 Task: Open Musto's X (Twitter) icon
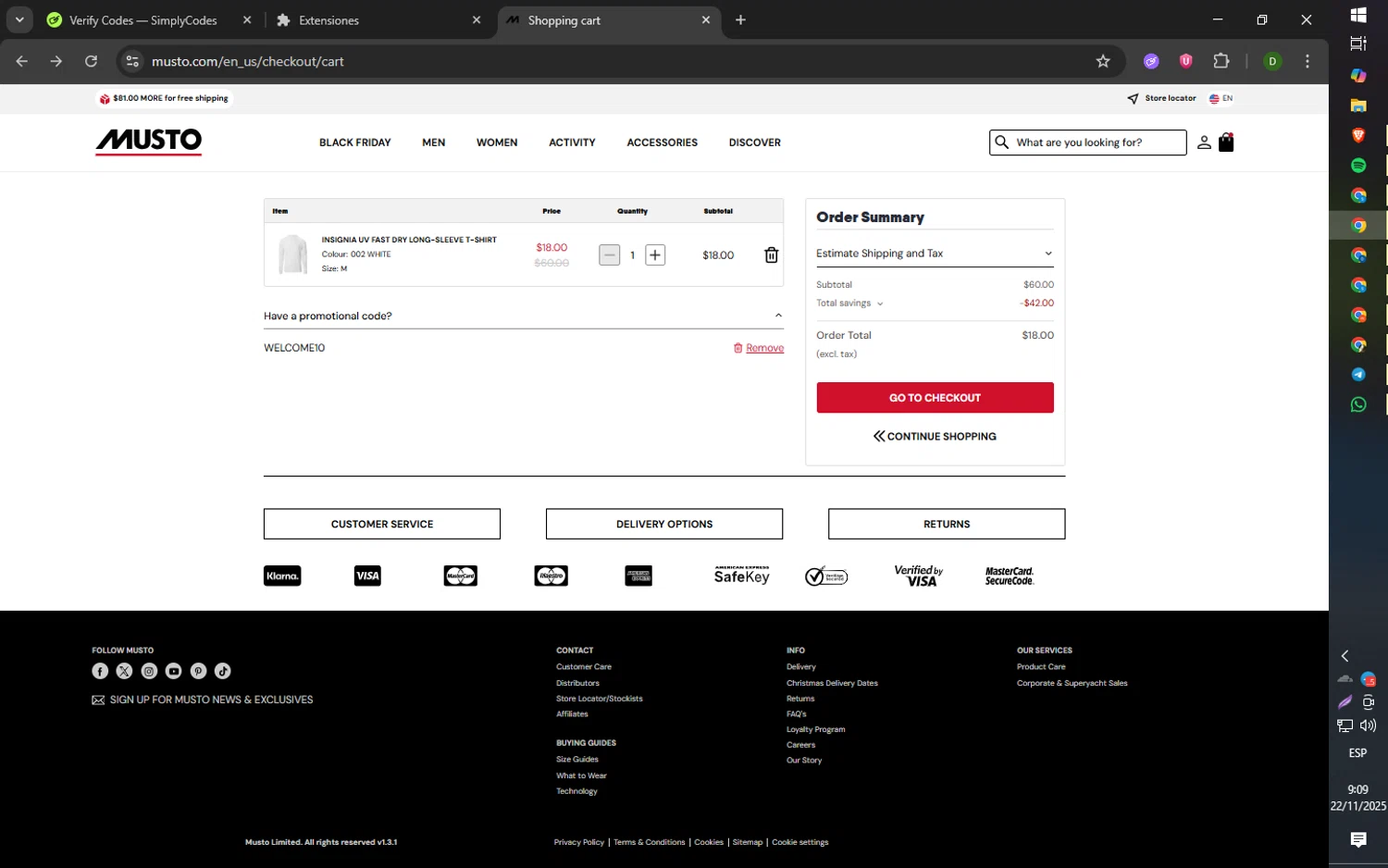click(124, 671)
